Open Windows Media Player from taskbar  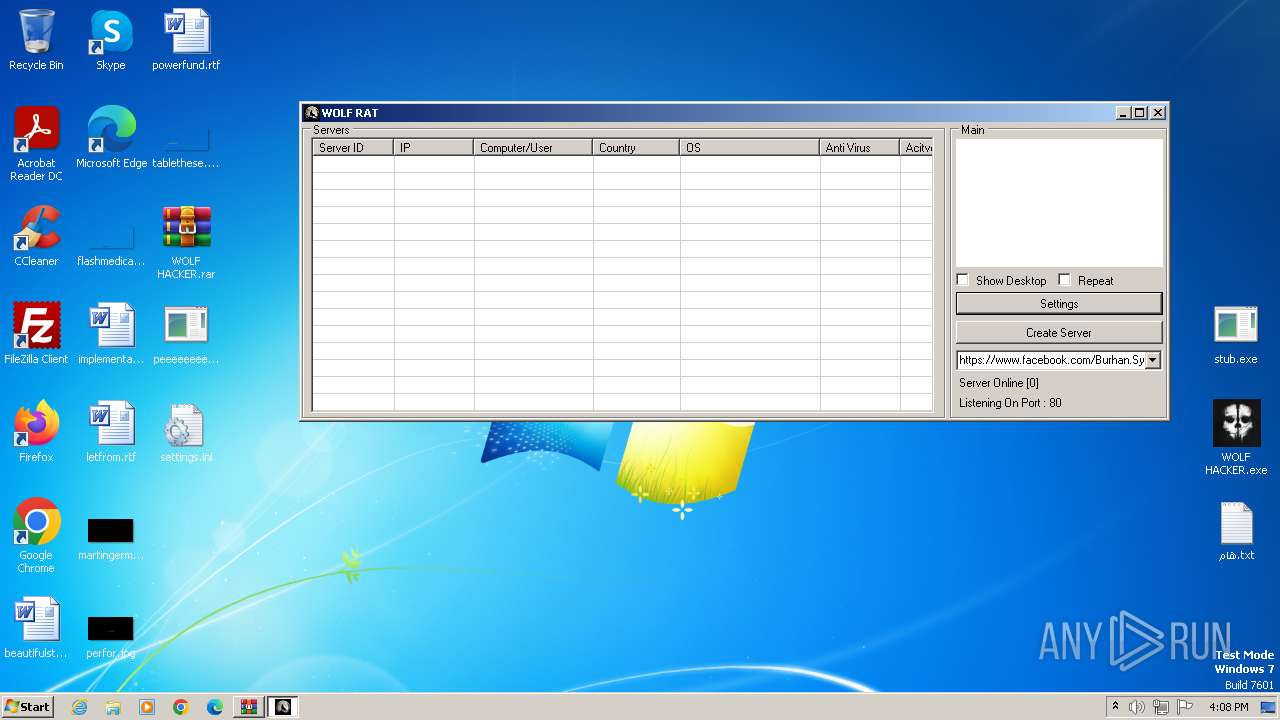coord(147,707)
